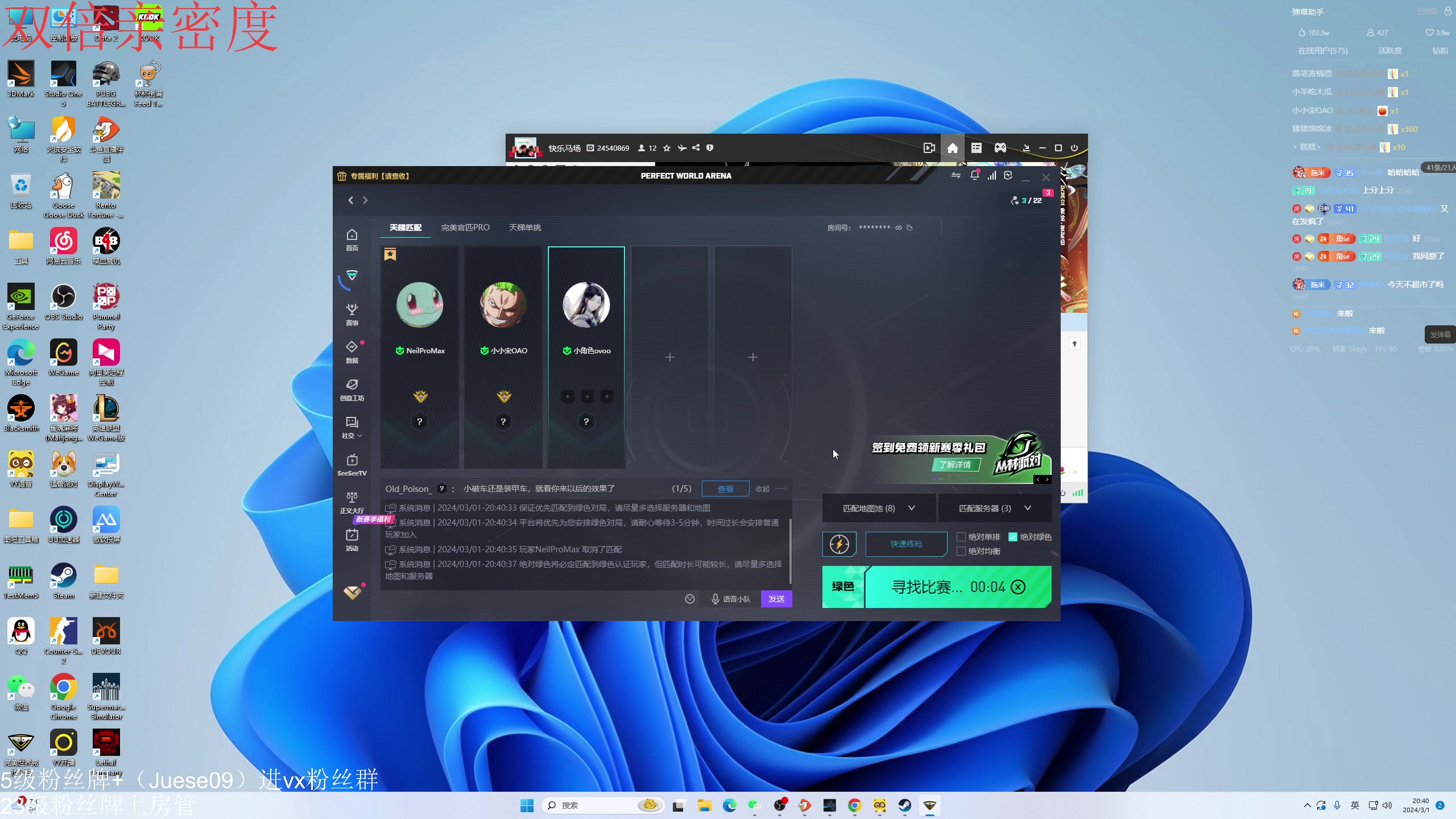Enable the 绝对均衡 checkbox
The height and width of the screenshot is (819, 1456).
point(961,551)
